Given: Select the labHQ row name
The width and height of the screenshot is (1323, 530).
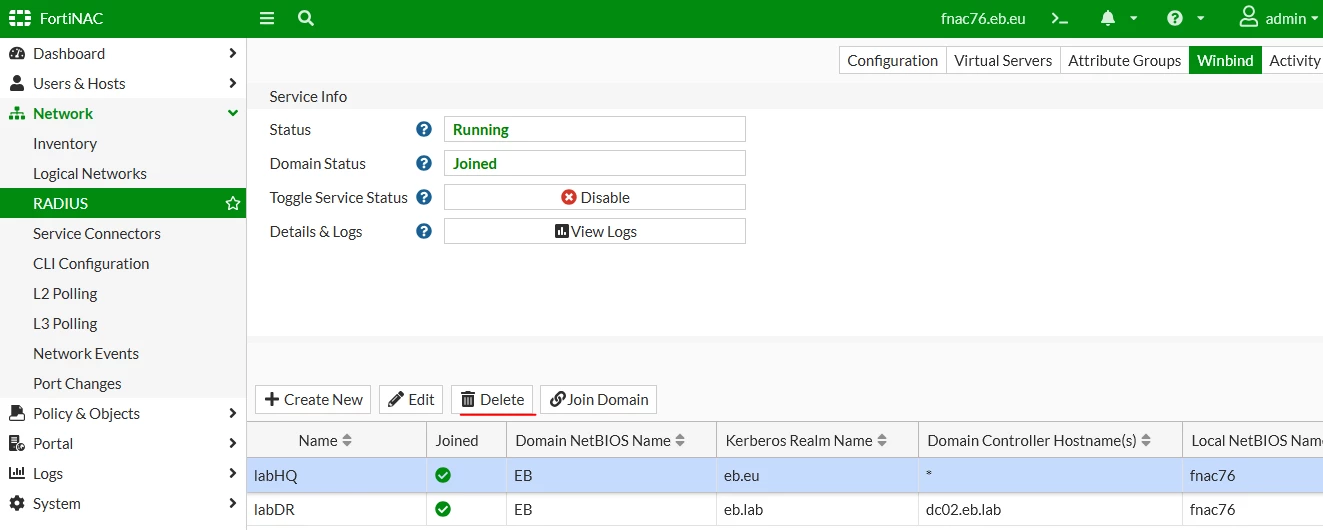Looking at the screenshot, I should click(x=276, y=475).
